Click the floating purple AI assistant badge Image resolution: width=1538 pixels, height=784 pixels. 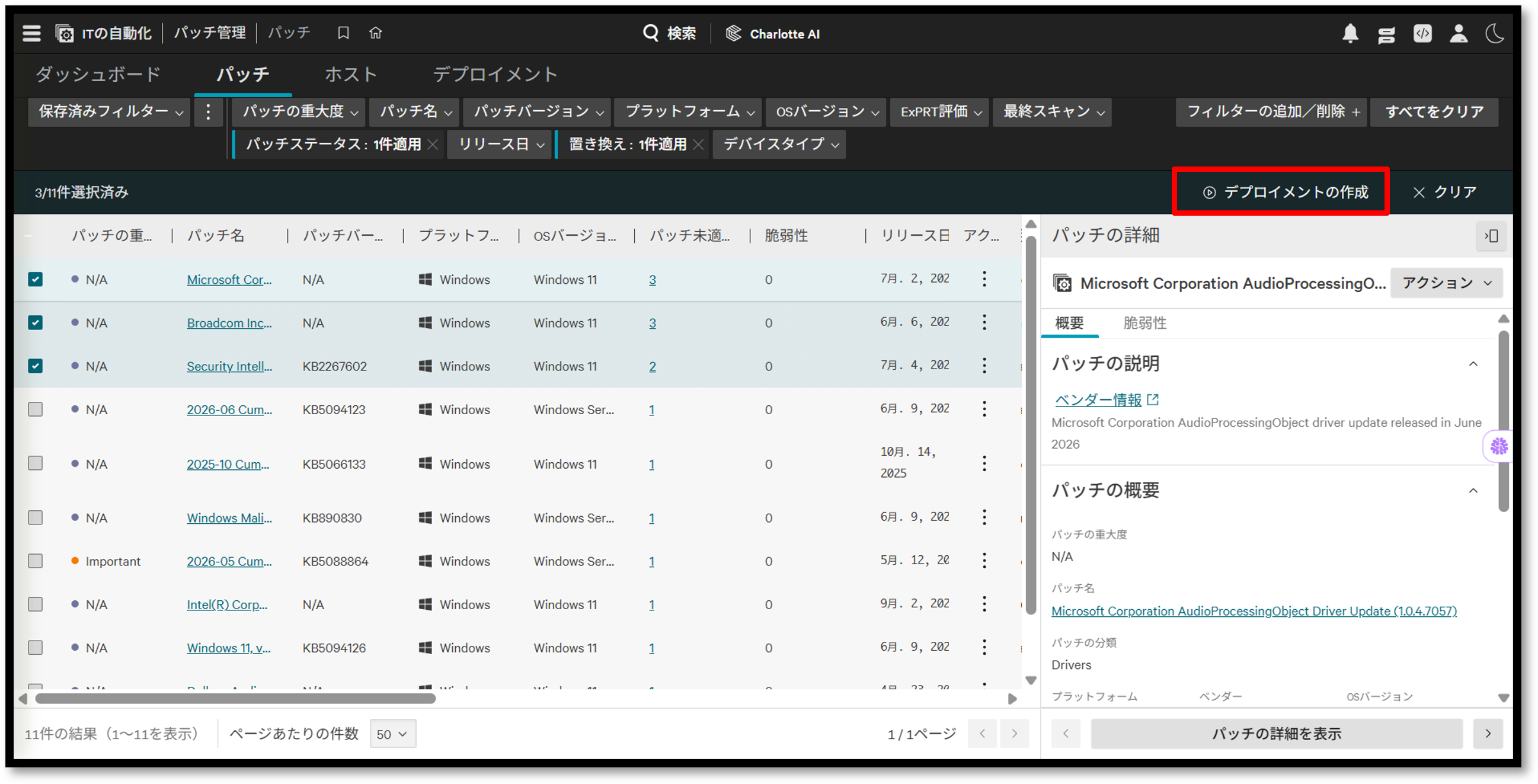[x=1498, y=446]
